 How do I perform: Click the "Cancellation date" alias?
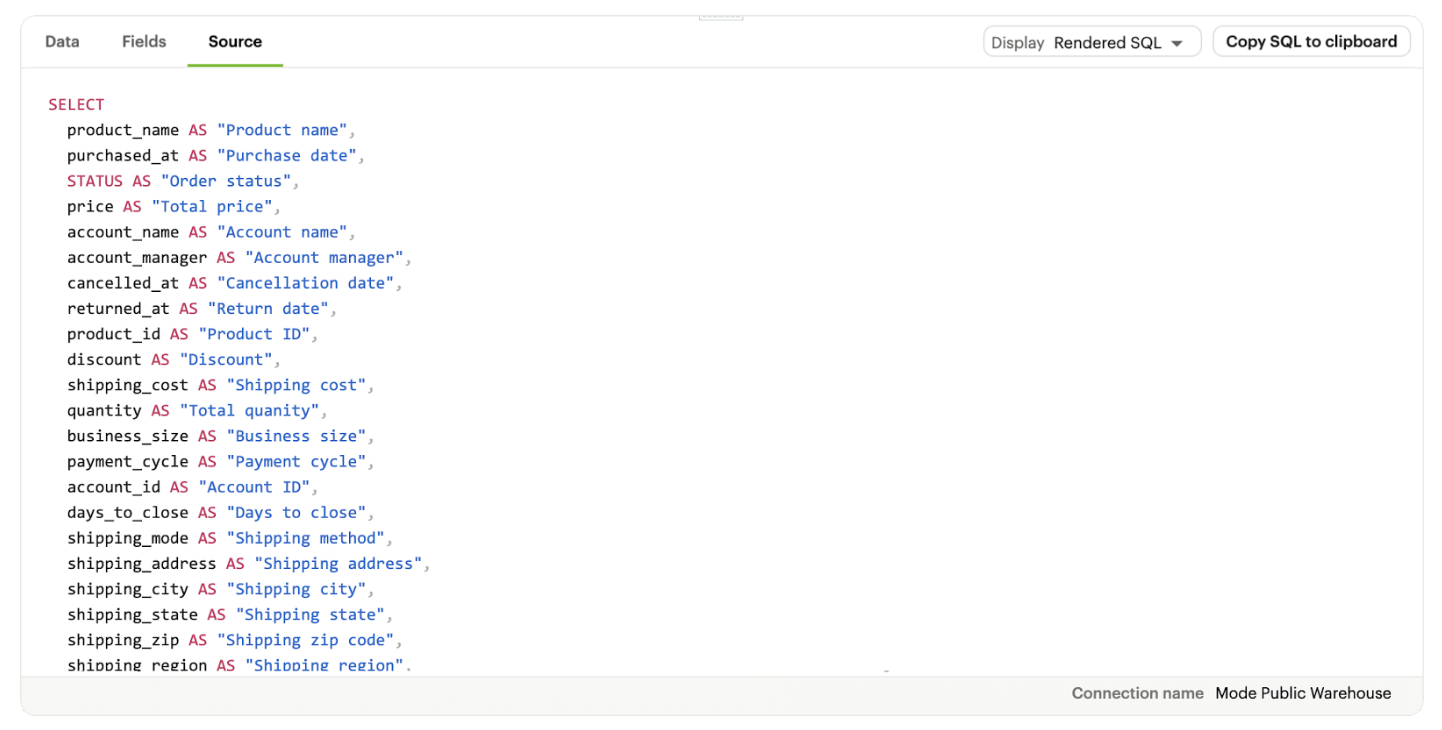click(306, 283)
